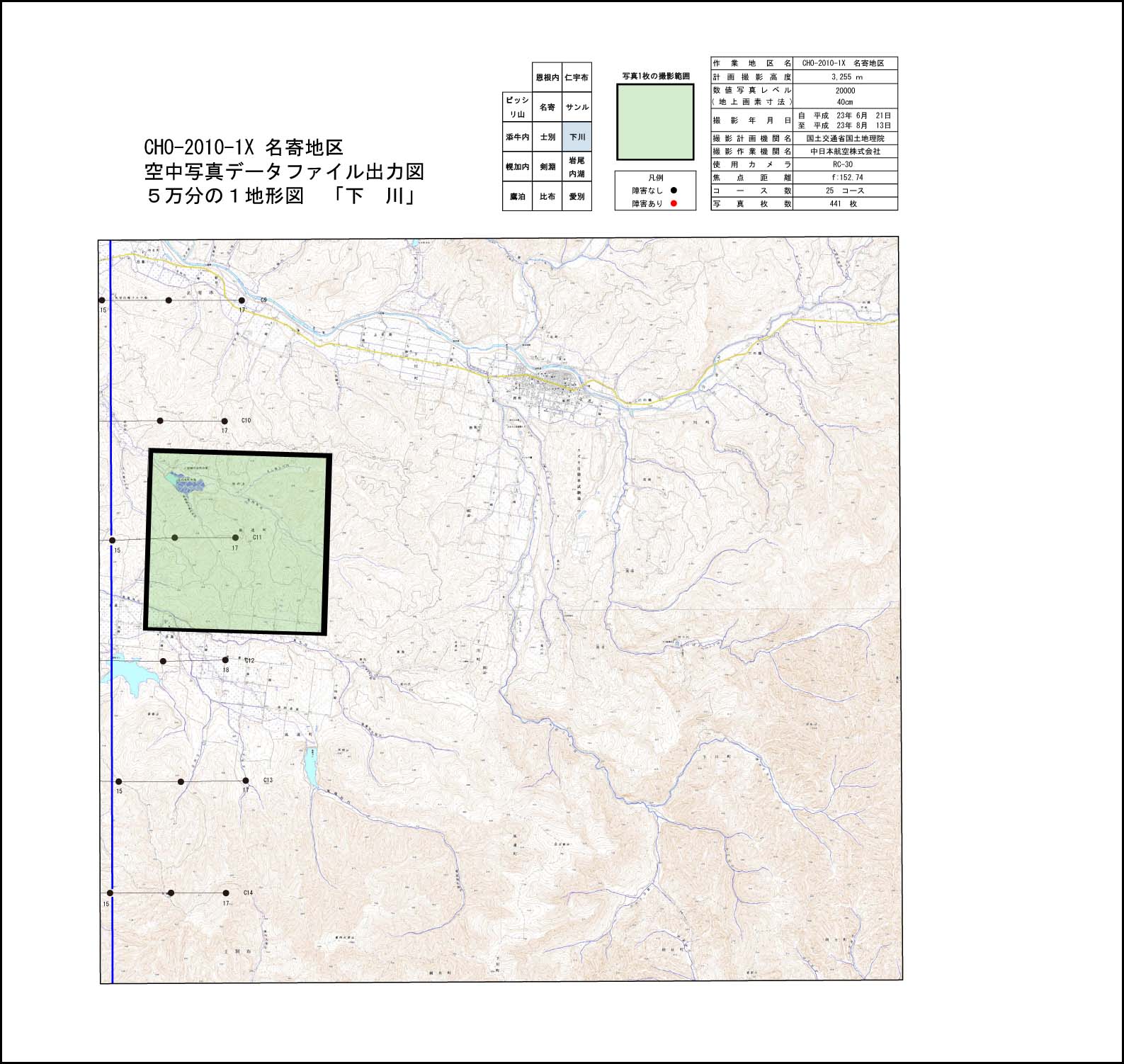Viewport: 1124px width, 1064px height.
Task: Click the CHO-2010-1X 名寄地区 table cell
Action: [845, 63]
